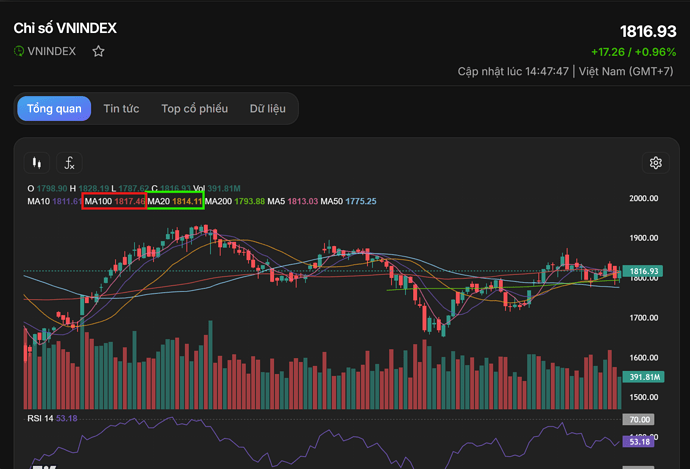Click the 2000.00 price axis label
This screenshot has height=469, width=690.
[644, 198]
